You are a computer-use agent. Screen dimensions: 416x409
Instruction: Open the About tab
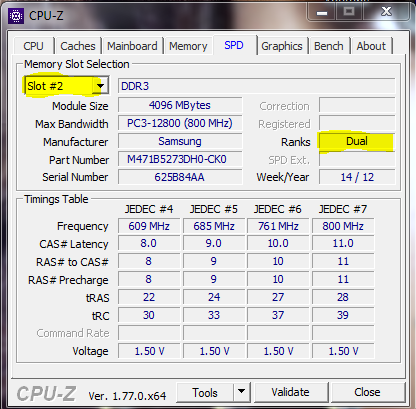coord(371,46)
